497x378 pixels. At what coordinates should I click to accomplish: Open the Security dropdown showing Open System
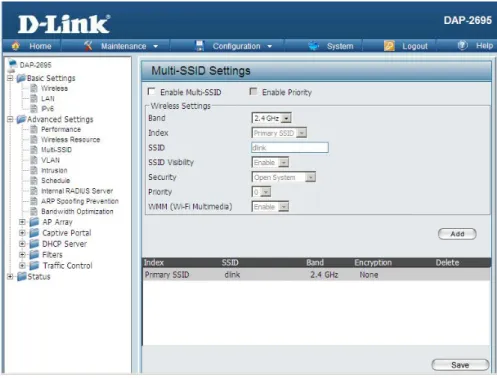coord(284,177)
